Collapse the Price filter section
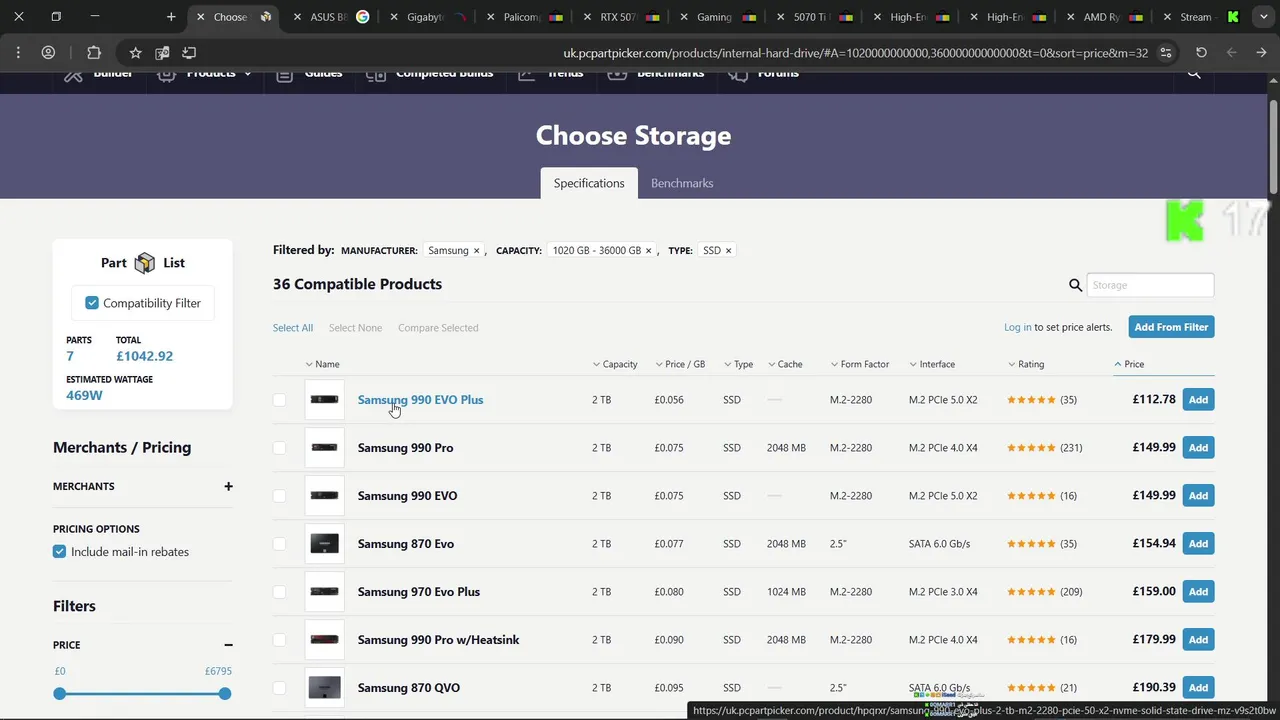 [228, 645]
